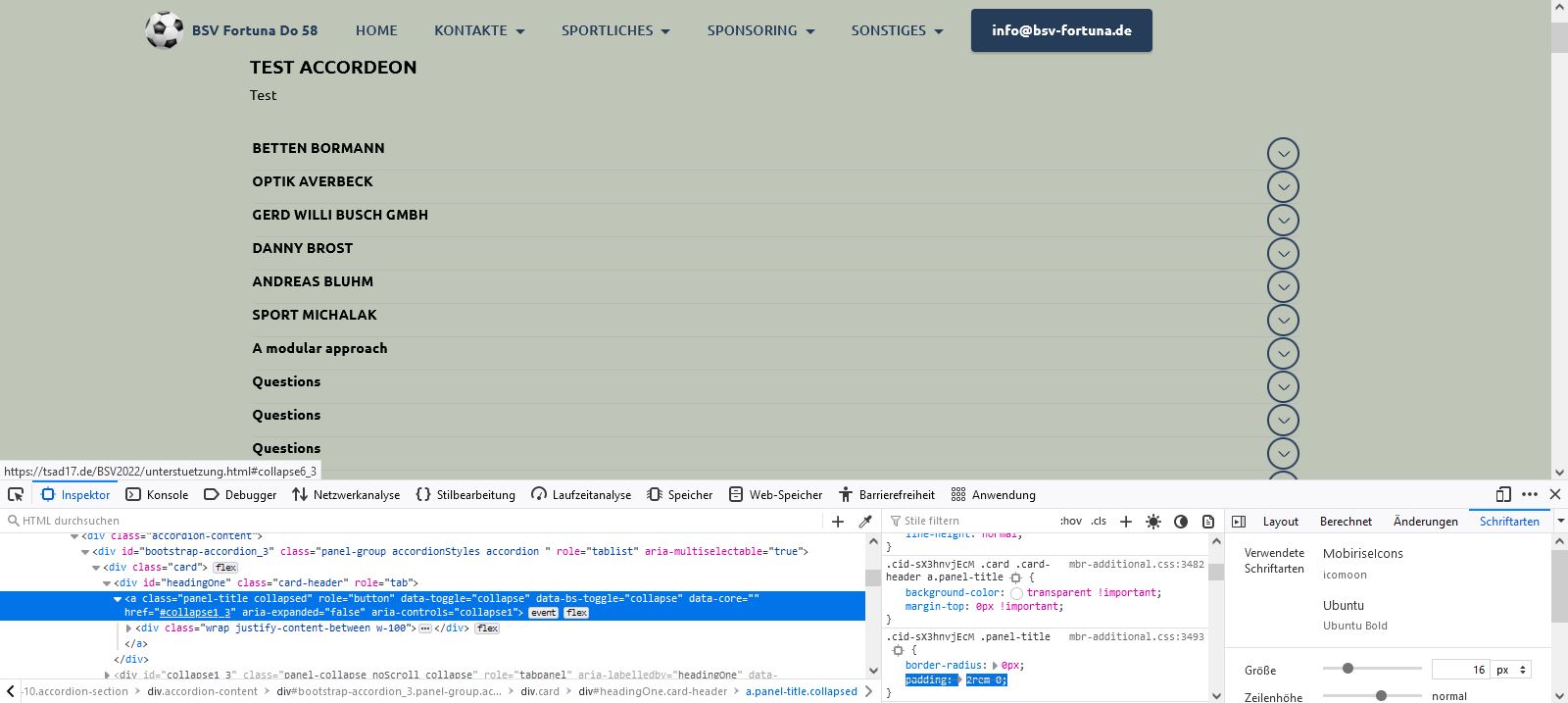Click the Zeilenhöhe line height slider
Image resolution: width=1568 pixels, height=703 pixels.
[1372, 696]
